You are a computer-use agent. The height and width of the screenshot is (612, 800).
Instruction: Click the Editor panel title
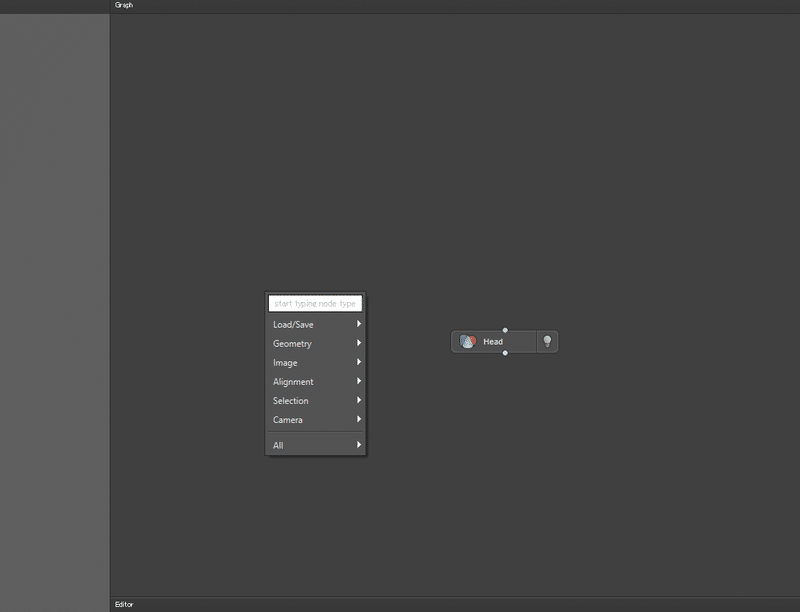point(124,604)
